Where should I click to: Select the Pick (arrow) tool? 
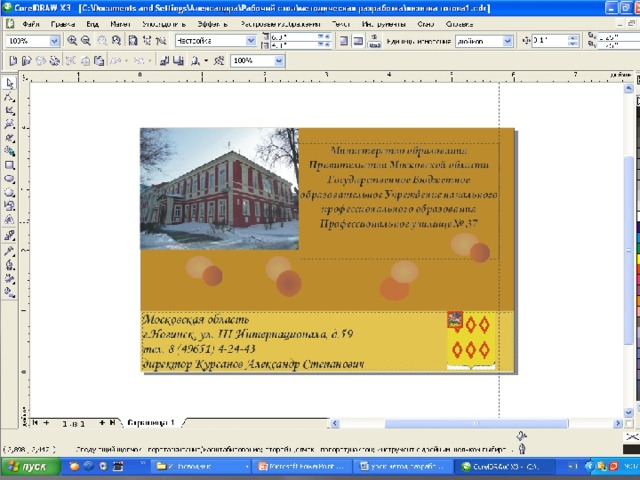tap(9, 83)
